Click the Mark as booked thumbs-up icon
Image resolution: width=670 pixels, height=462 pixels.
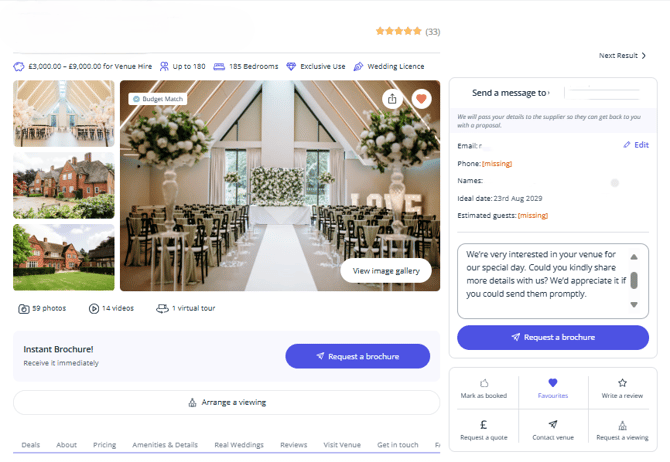484,383
